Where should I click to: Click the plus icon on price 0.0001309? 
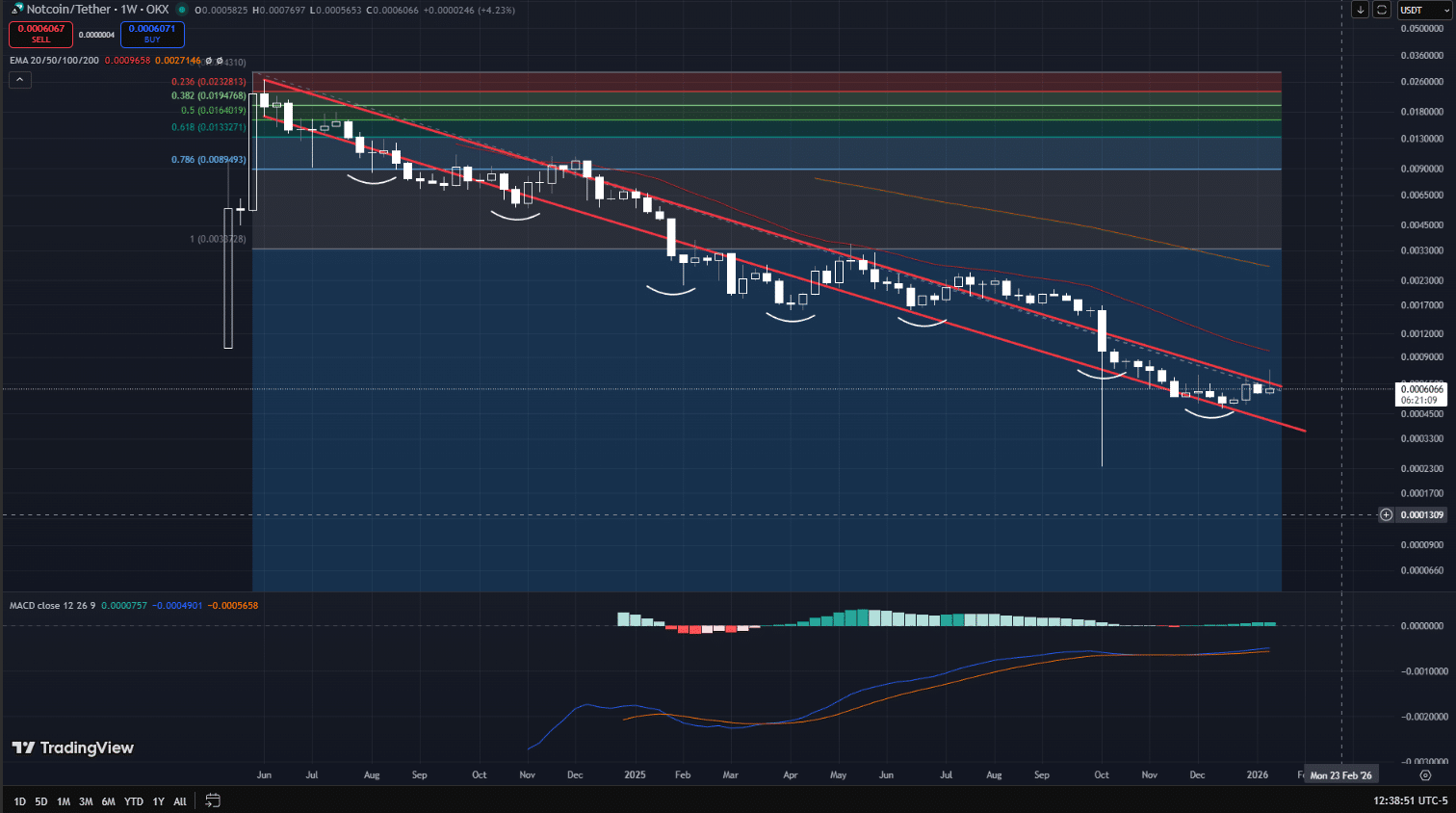click(1386, 514)
